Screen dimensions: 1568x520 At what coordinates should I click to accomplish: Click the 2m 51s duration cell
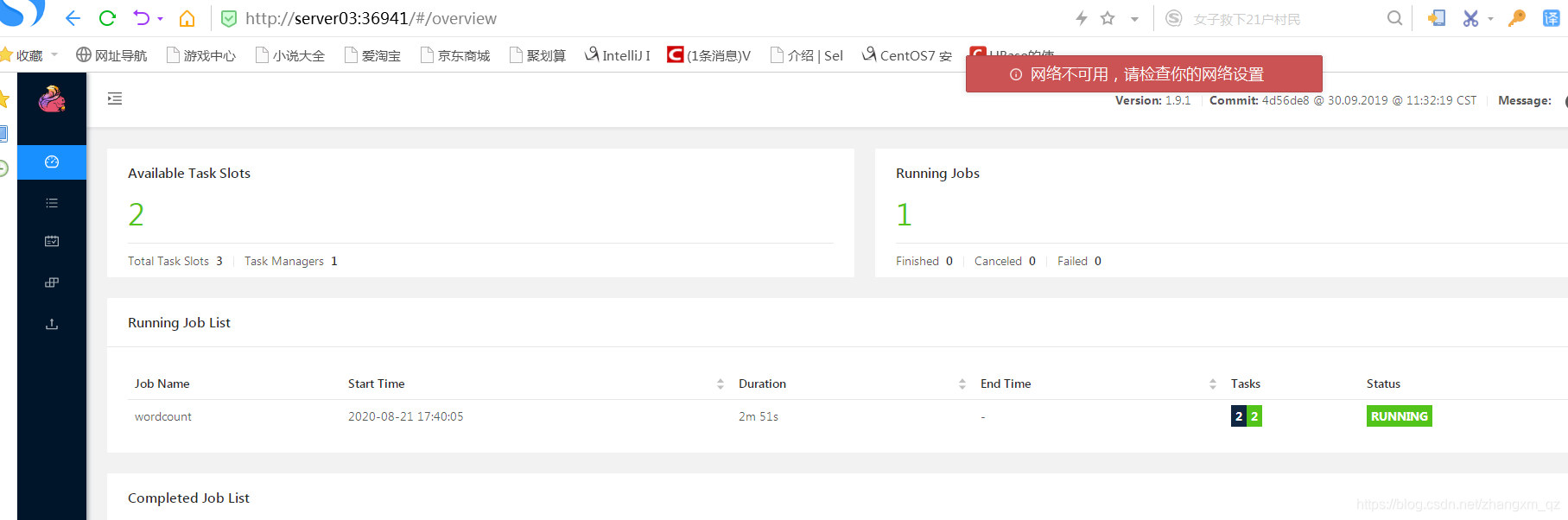point(759,416)
